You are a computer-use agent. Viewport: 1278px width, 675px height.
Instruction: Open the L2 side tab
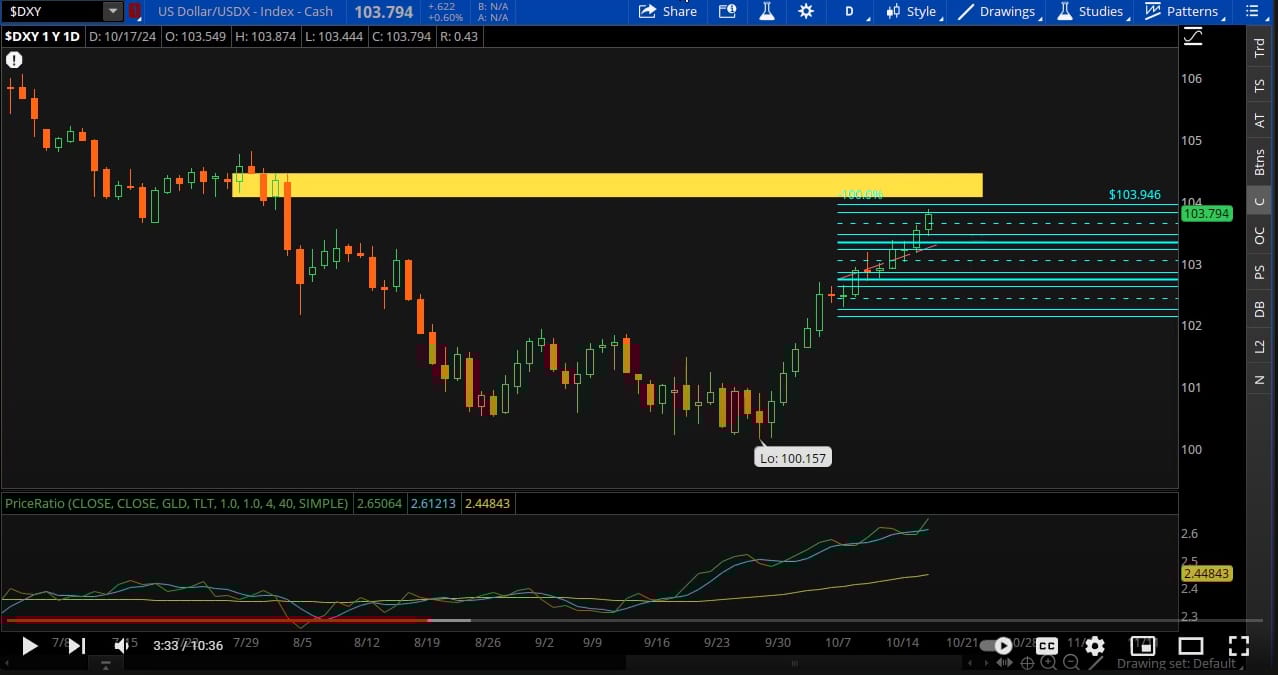(1260, 346)
